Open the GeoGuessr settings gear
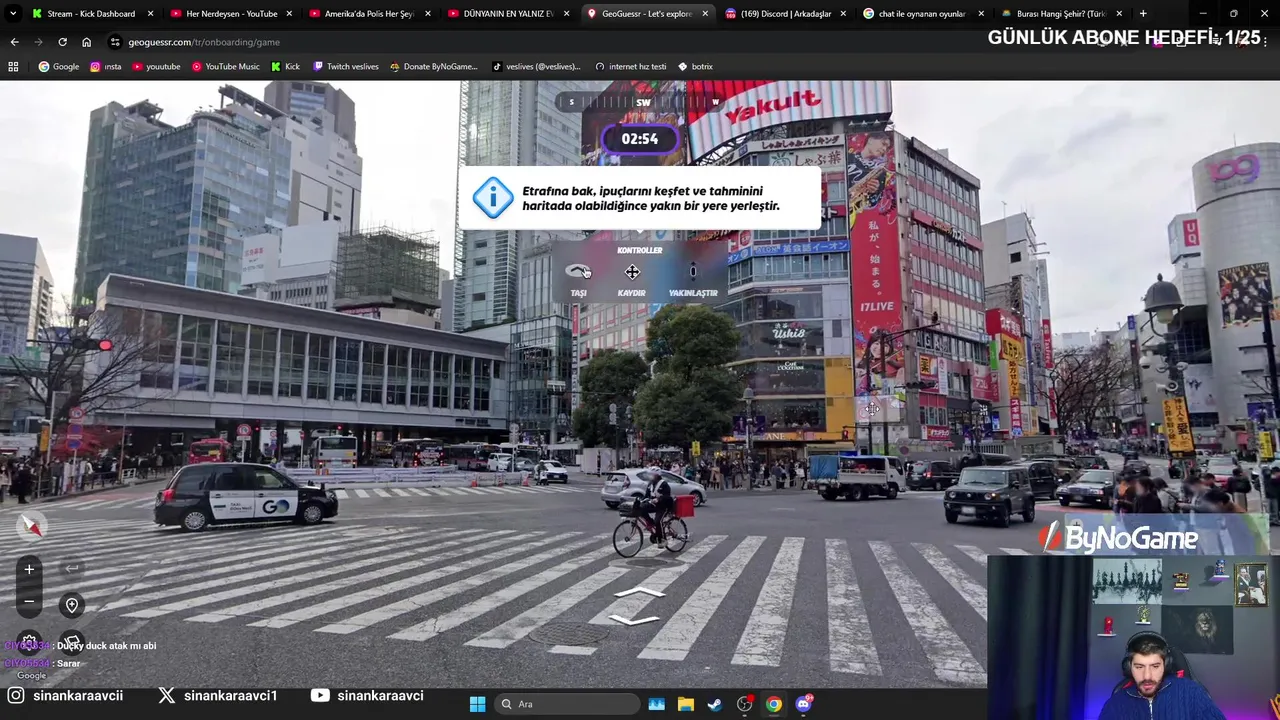 click(29, 643)
